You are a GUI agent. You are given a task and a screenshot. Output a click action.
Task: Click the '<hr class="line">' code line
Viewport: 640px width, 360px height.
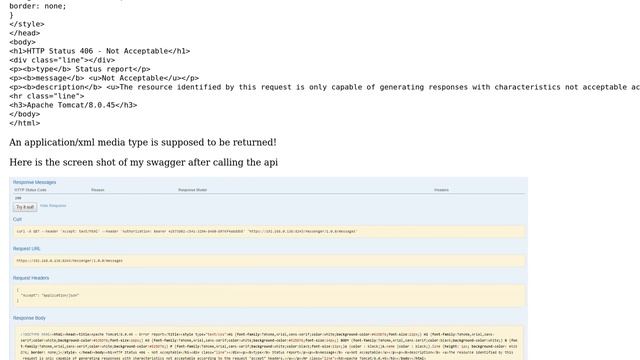47,96
